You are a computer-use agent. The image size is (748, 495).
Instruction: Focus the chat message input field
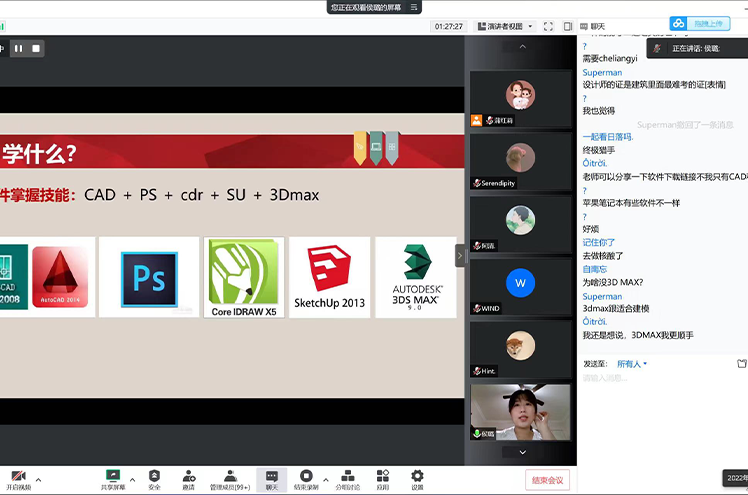pos(662,378)
